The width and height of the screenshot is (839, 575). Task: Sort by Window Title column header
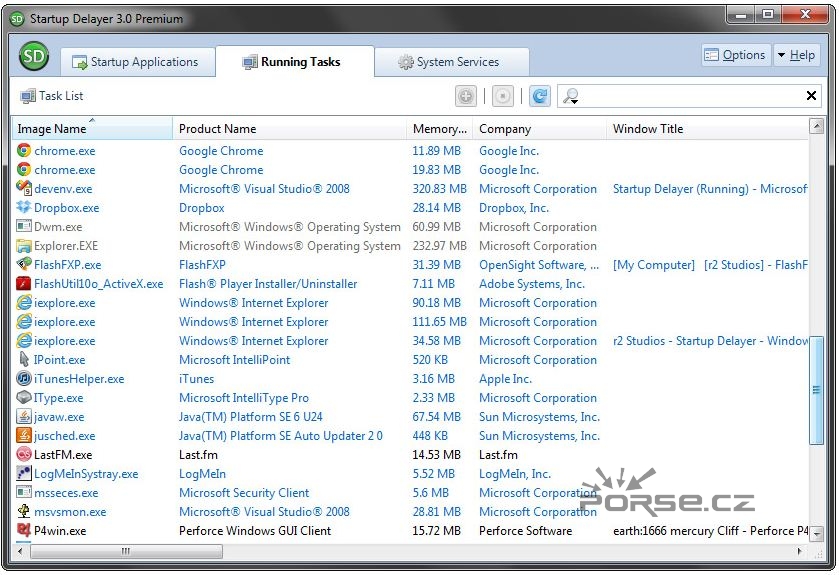pos(707,129)
